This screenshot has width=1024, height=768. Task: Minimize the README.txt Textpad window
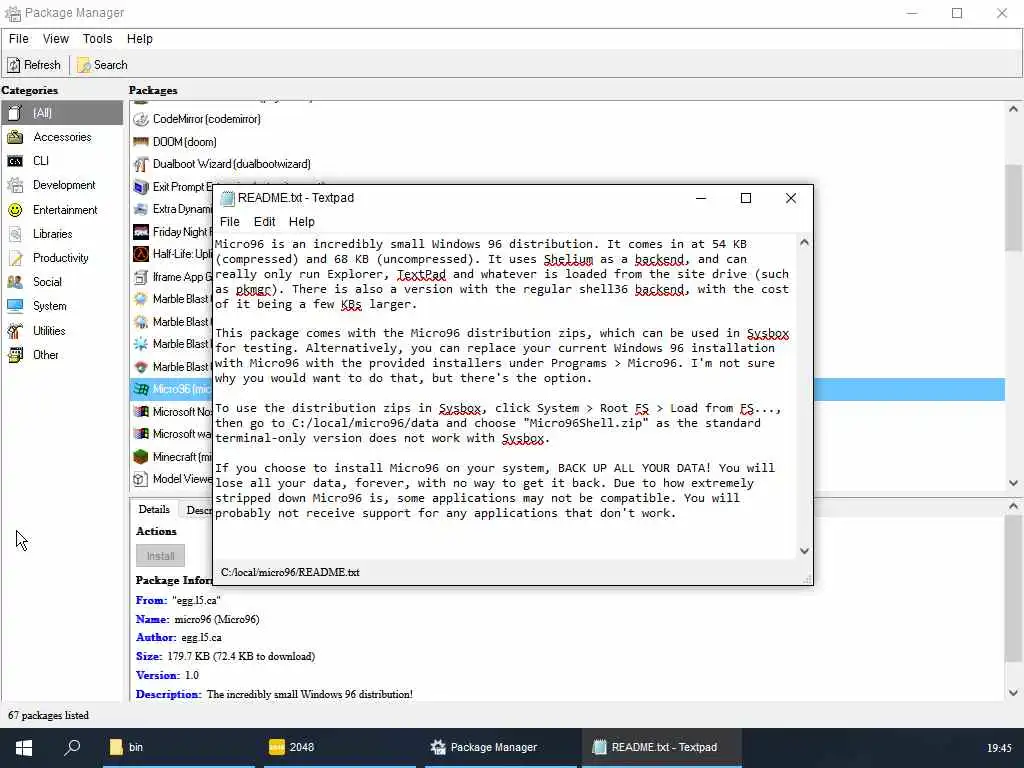coord(701,198)
